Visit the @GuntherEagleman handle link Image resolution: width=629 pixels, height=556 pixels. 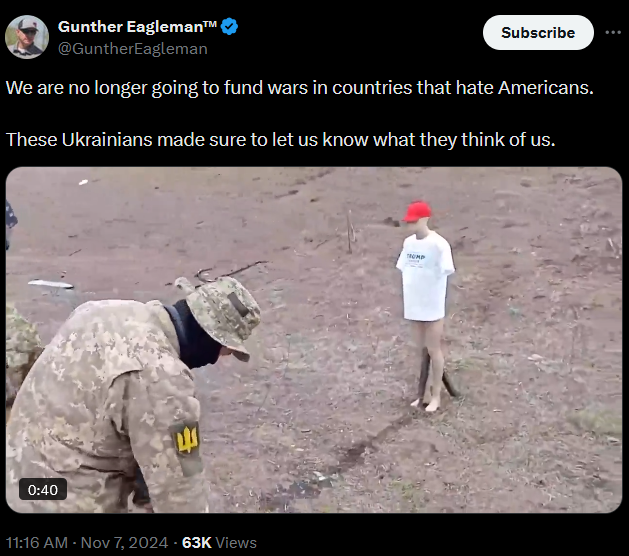133,49
